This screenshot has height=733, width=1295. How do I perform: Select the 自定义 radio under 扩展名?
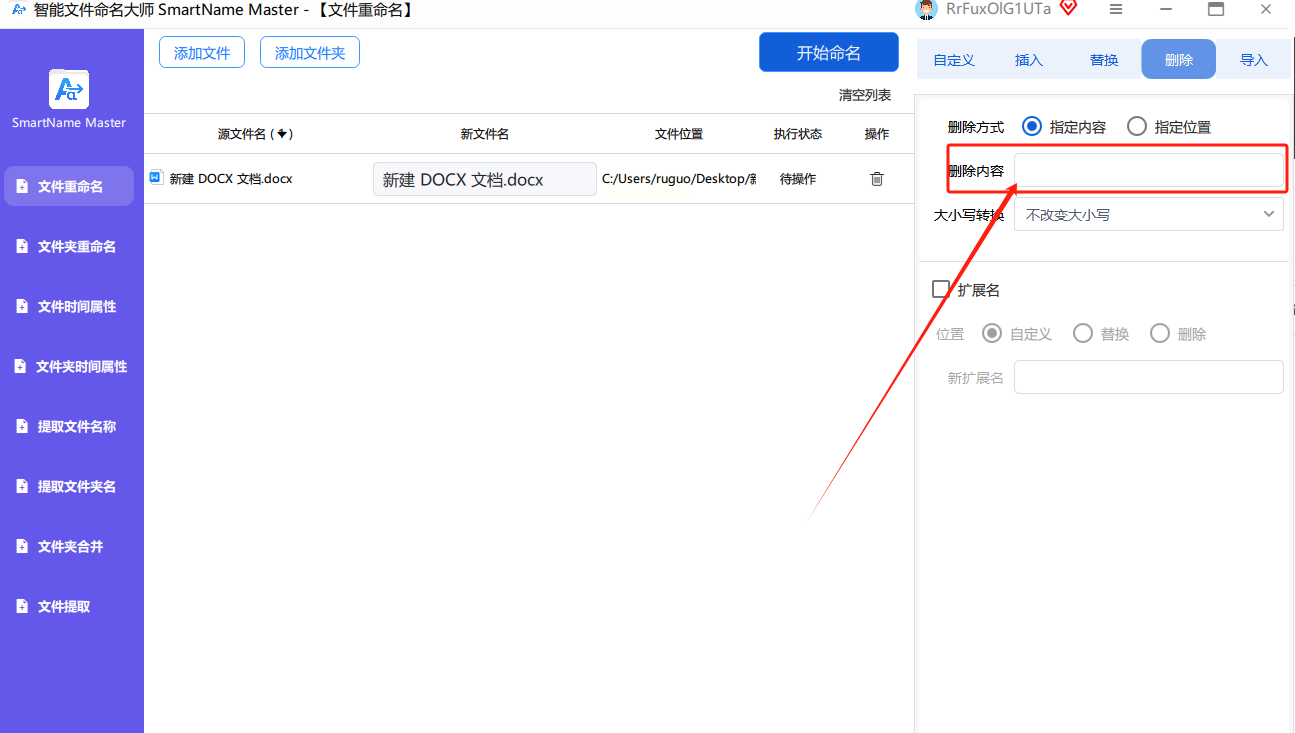(993, 333)
